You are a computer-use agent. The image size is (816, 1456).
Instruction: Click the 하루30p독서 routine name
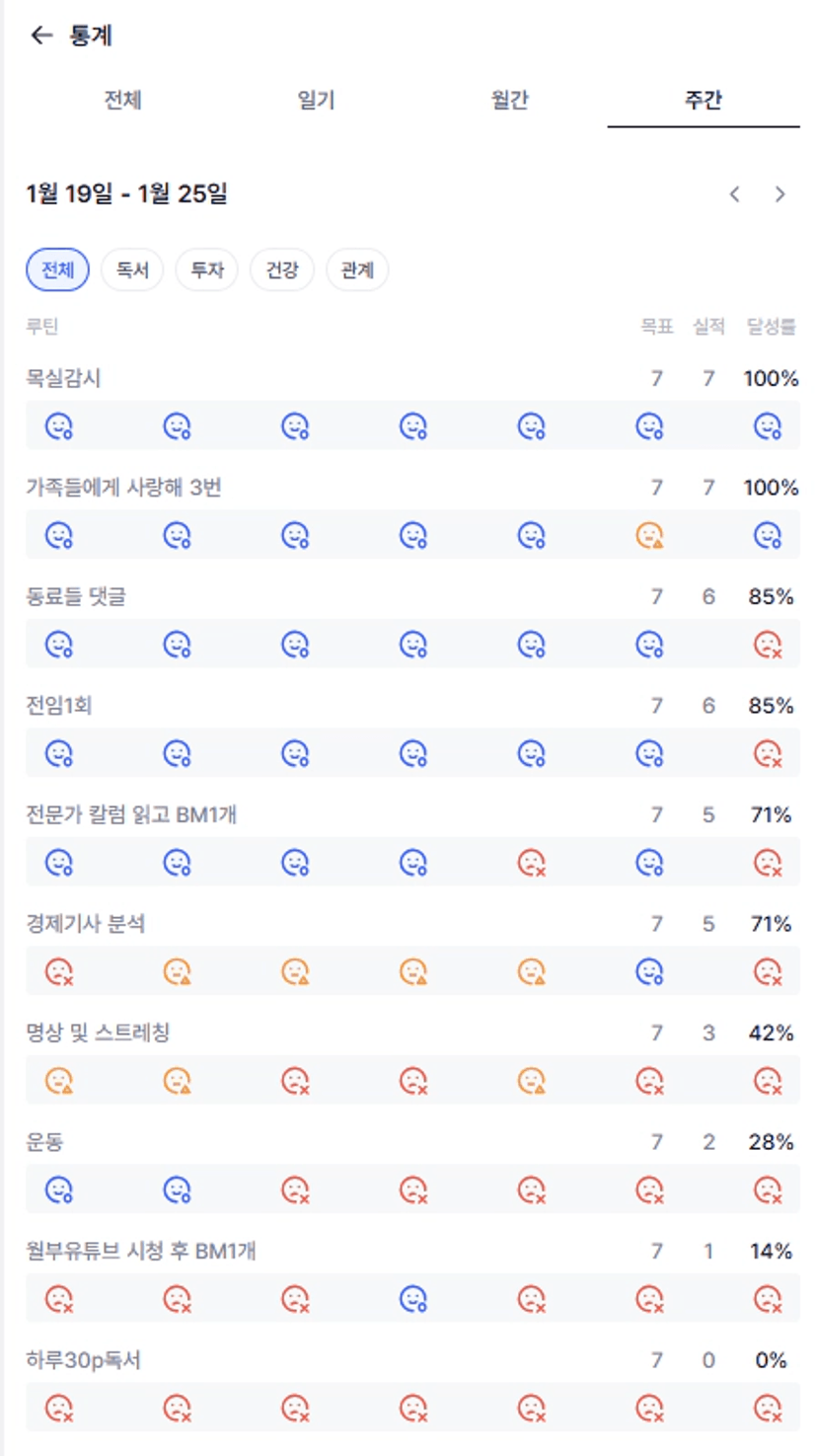coord(84,1360)
